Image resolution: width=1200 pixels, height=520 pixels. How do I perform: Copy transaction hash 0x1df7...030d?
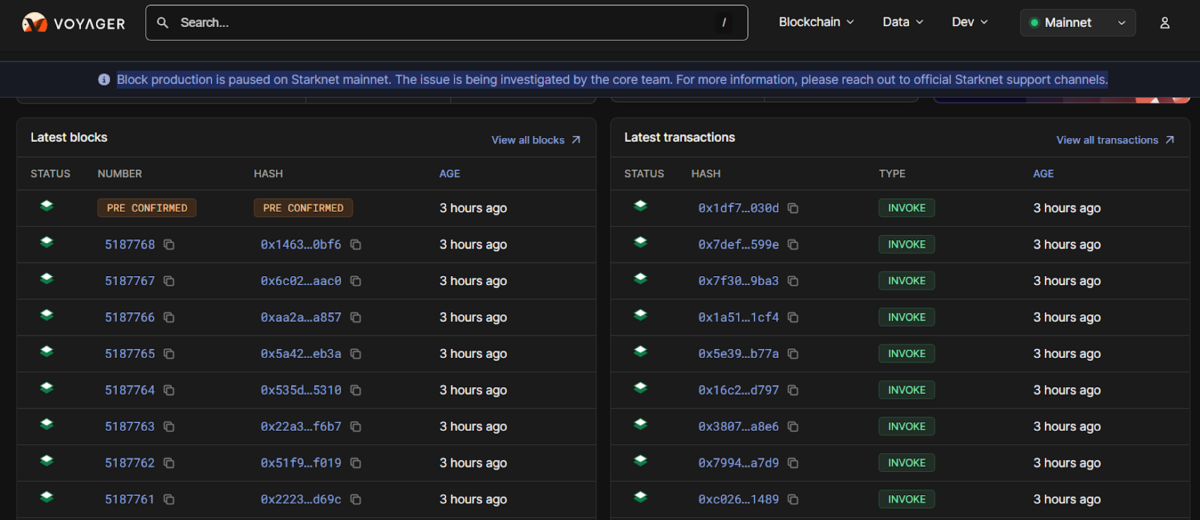click(793, 208)
